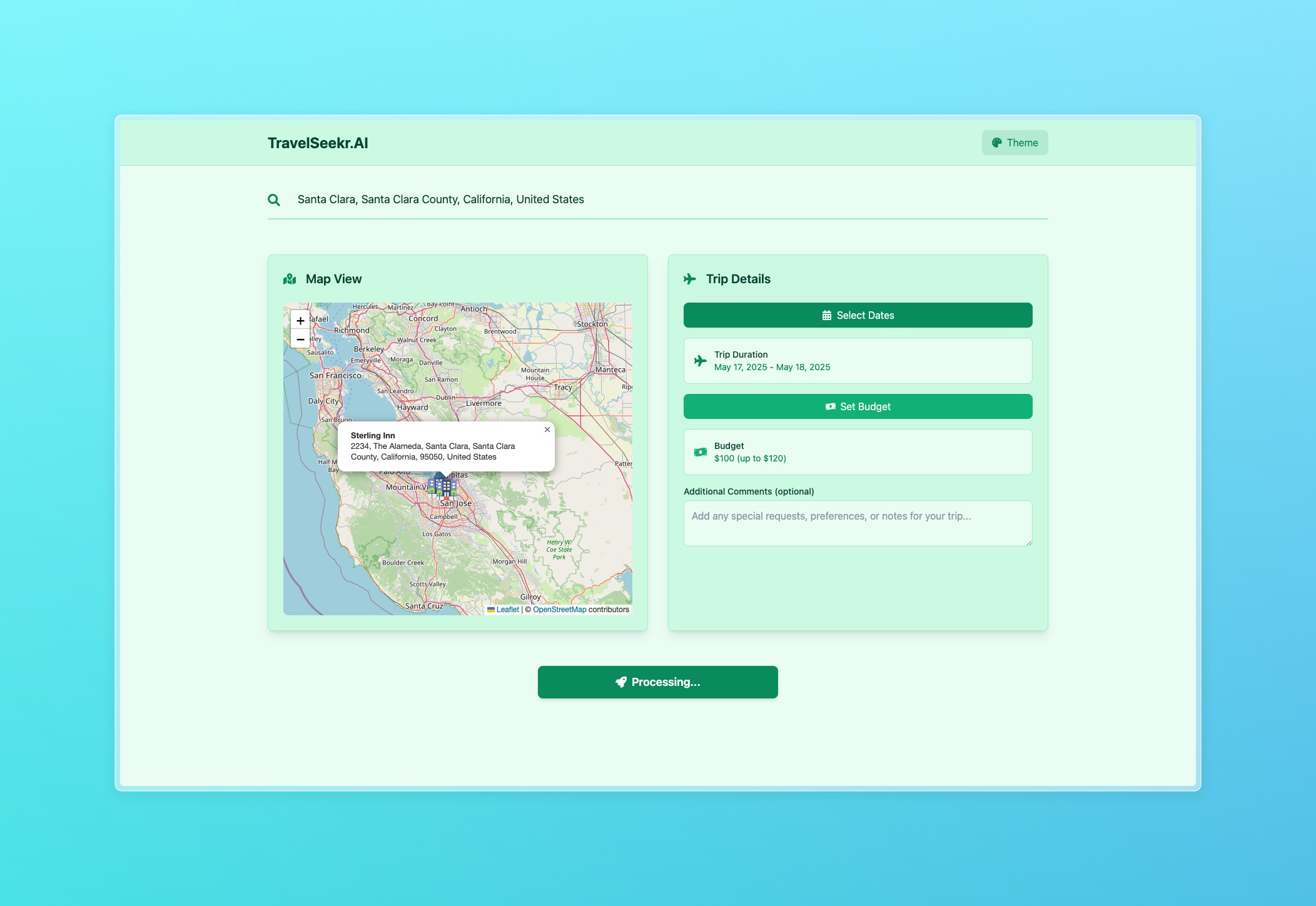Grab the comments box resize handle
1316x906 pixels.
(1028, 543)
